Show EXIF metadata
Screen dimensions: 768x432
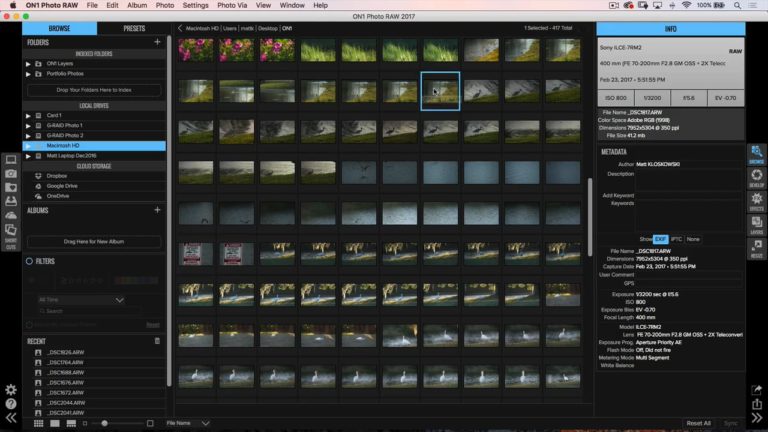(x=660, y=239)
